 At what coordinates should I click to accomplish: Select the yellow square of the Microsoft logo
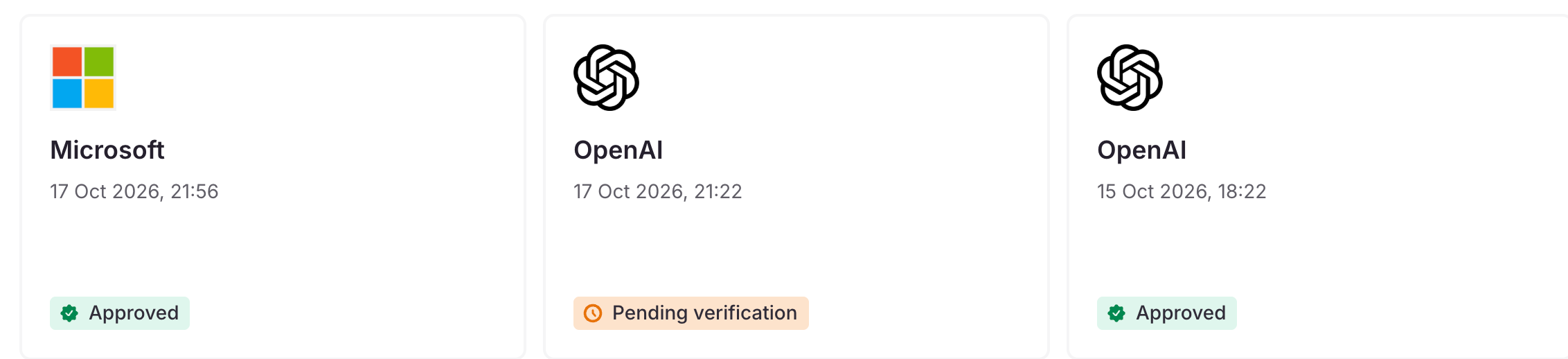coord(99,94)
